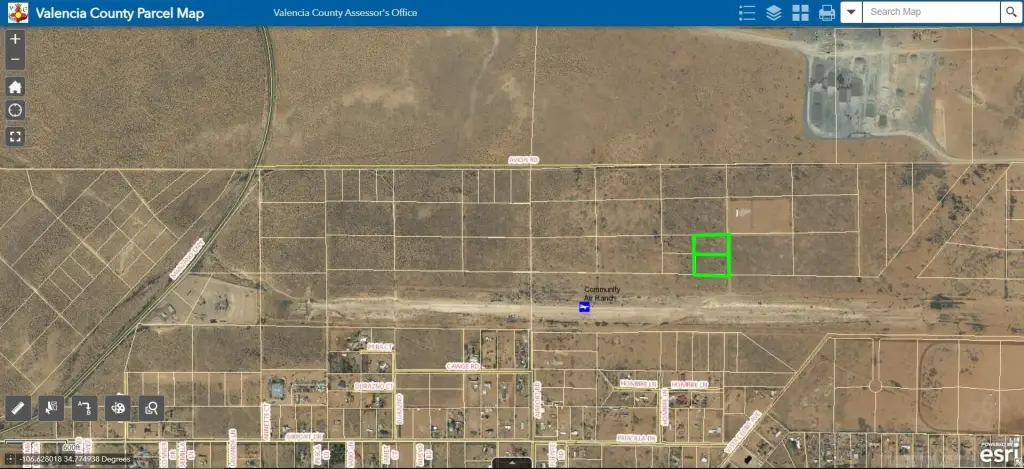Open the Legend list icon
Image resolution: width=1024 pixels, height=469 pixels.
746,13
